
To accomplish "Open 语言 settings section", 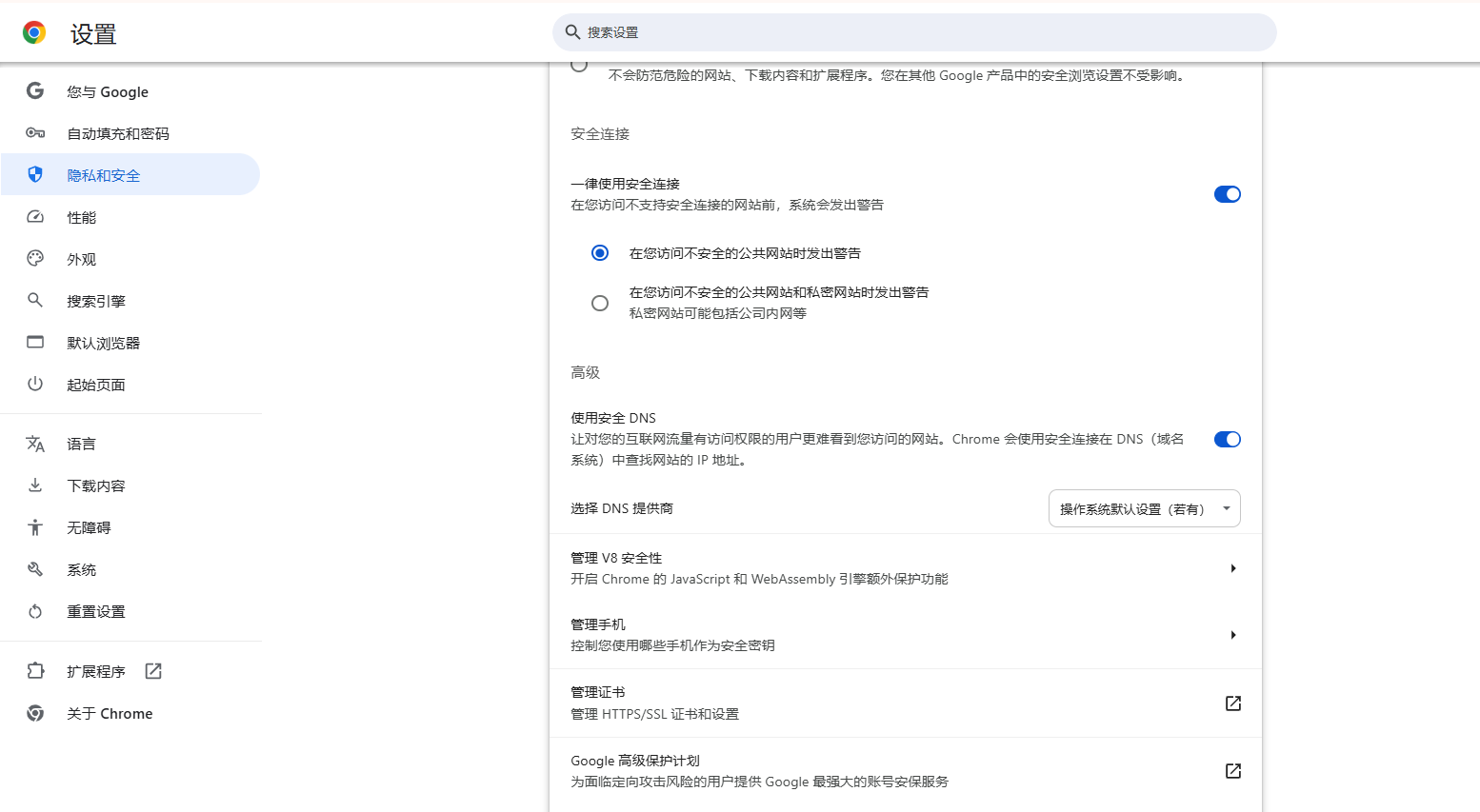I will point(130,444).
